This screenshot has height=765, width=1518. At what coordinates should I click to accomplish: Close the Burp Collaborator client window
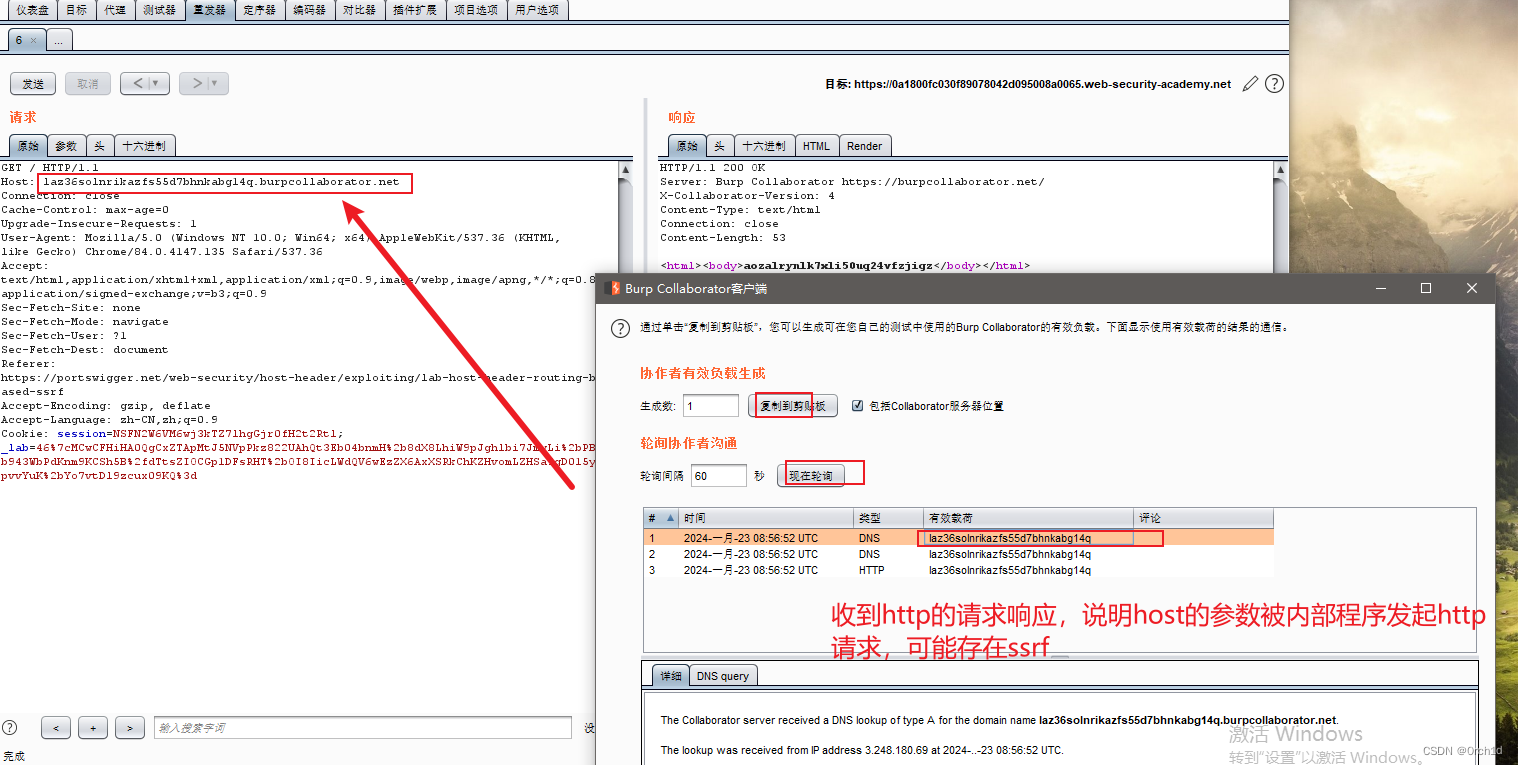click(1472, 288)
